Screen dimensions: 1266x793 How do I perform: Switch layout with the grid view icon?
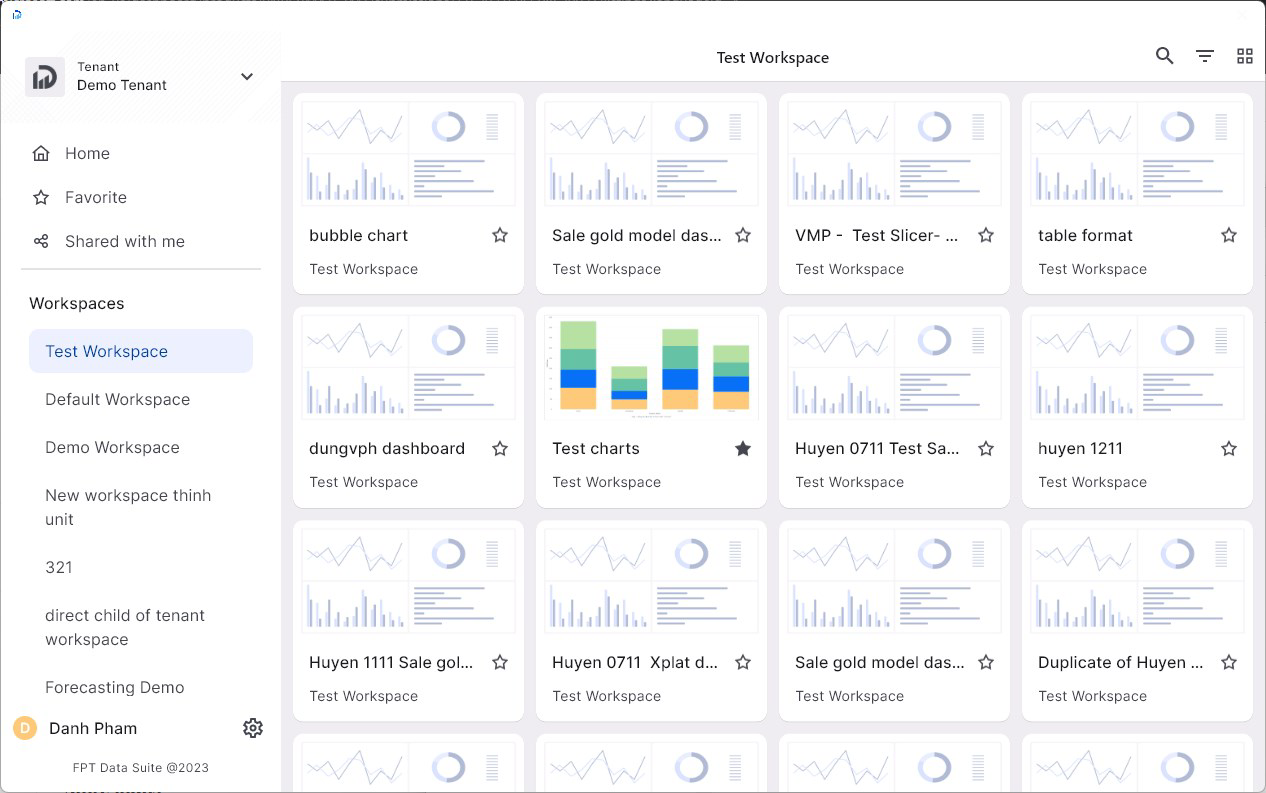[x=1245, y=56]
